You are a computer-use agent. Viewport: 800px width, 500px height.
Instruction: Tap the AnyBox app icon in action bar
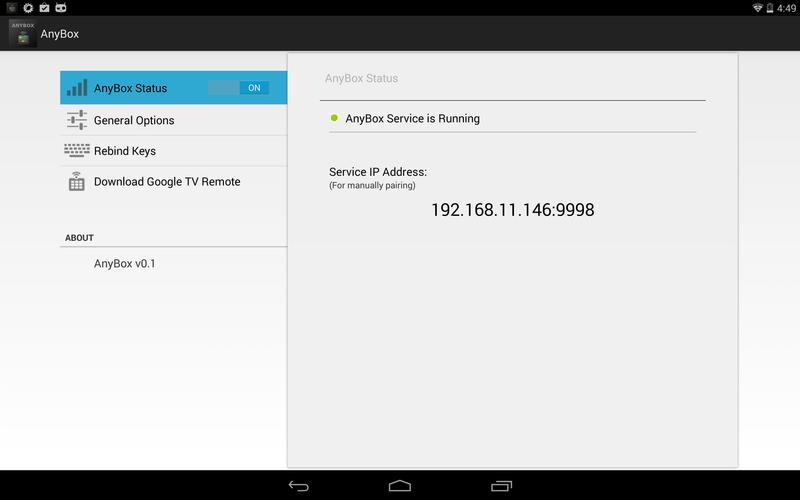22,33
